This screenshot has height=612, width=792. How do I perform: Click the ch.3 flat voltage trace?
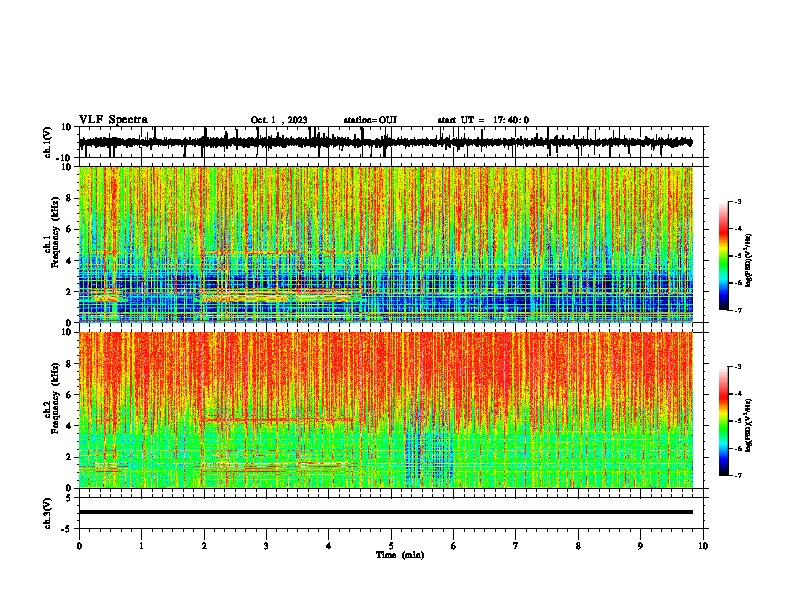click(385, 512)
